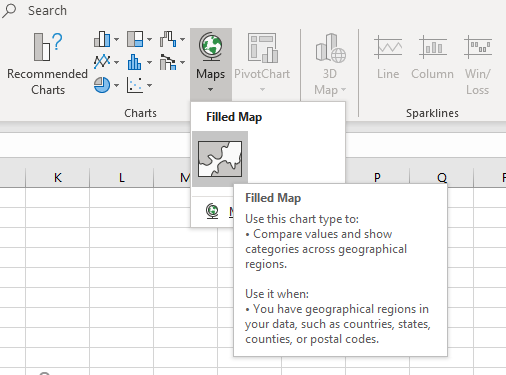This screenshot has height=375, width=506.
Task: Click the 3D Map button
Action: [330, 63]
